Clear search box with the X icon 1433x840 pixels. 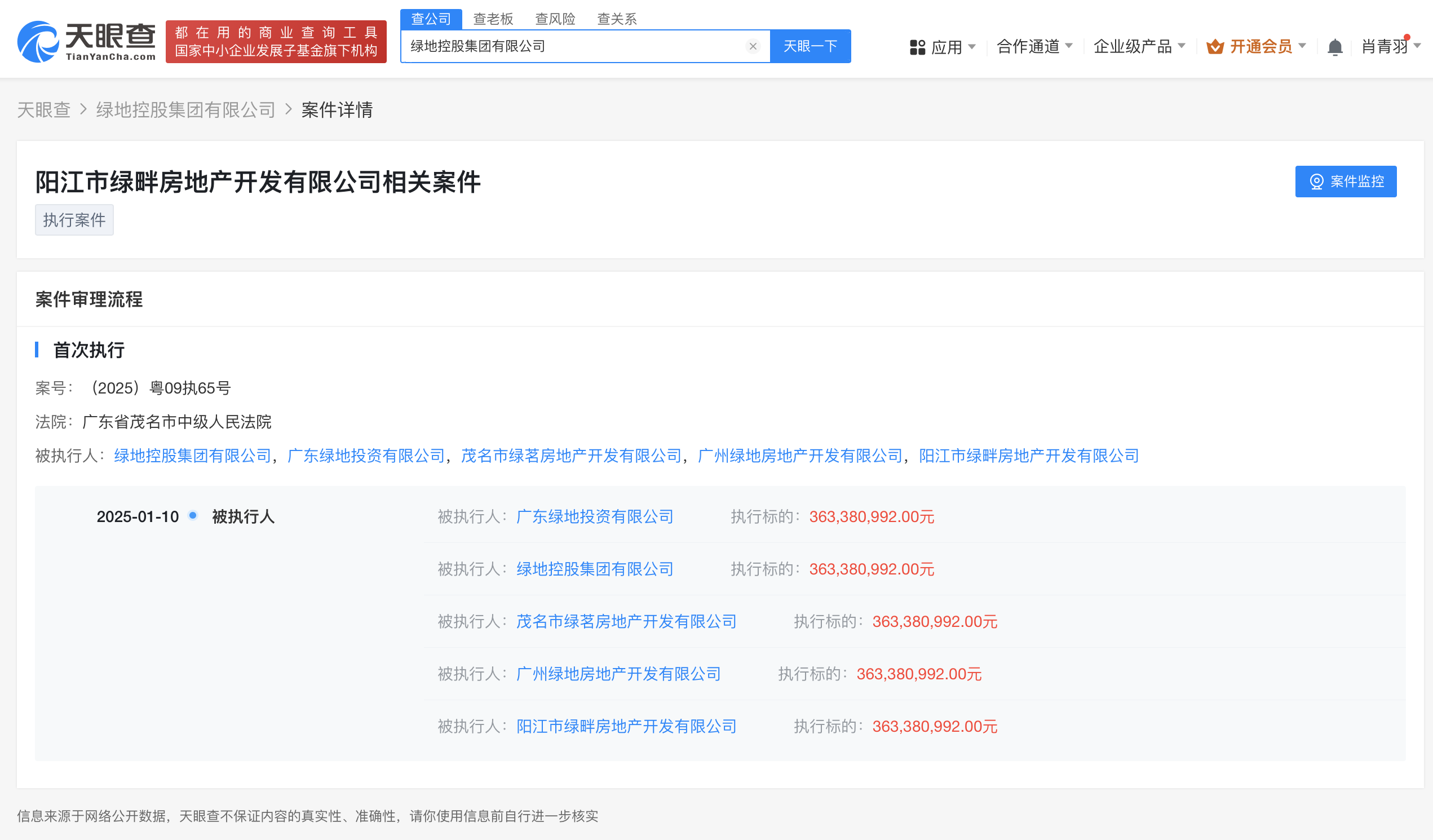[x=753, y=46]
